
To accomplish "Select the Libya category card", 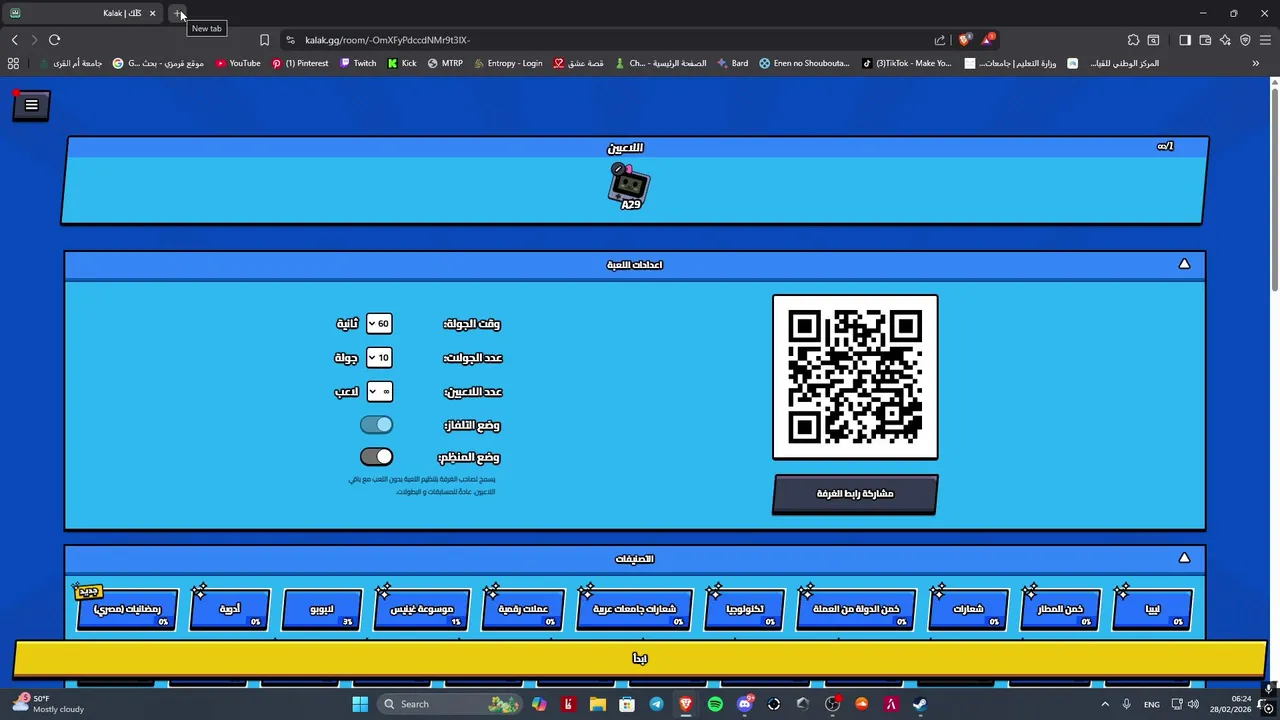I will (x=1152, y=609).
